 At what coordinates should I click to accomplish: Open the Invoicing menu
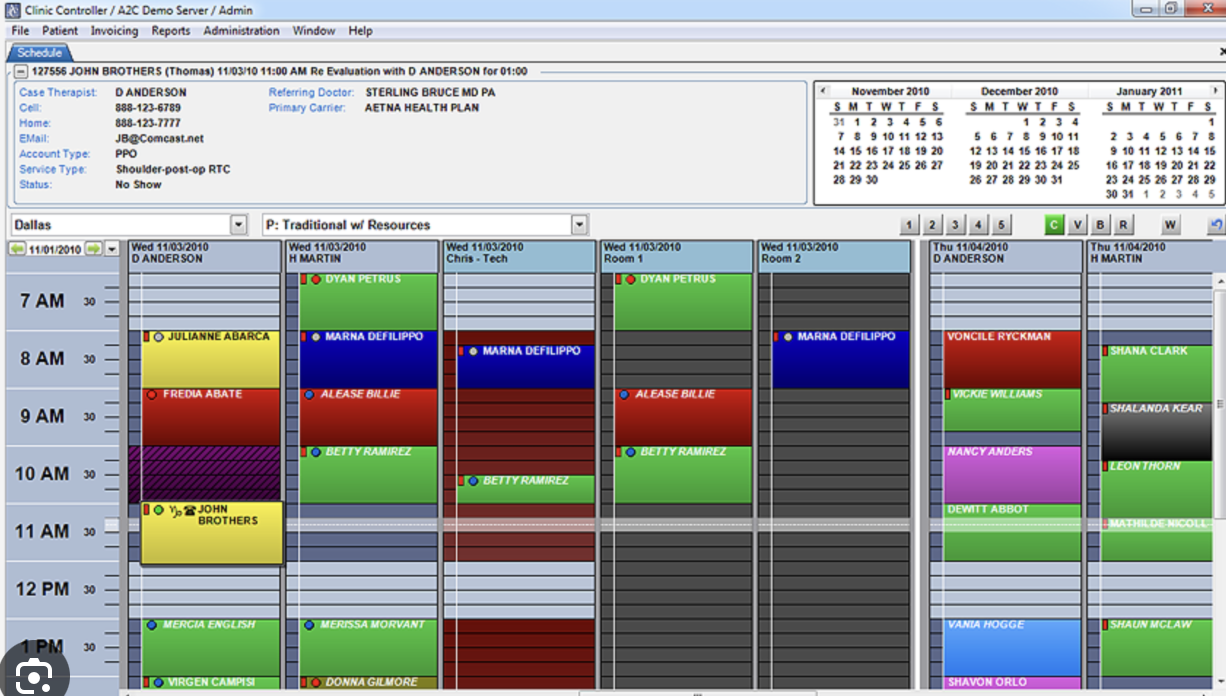pos(114,31)
